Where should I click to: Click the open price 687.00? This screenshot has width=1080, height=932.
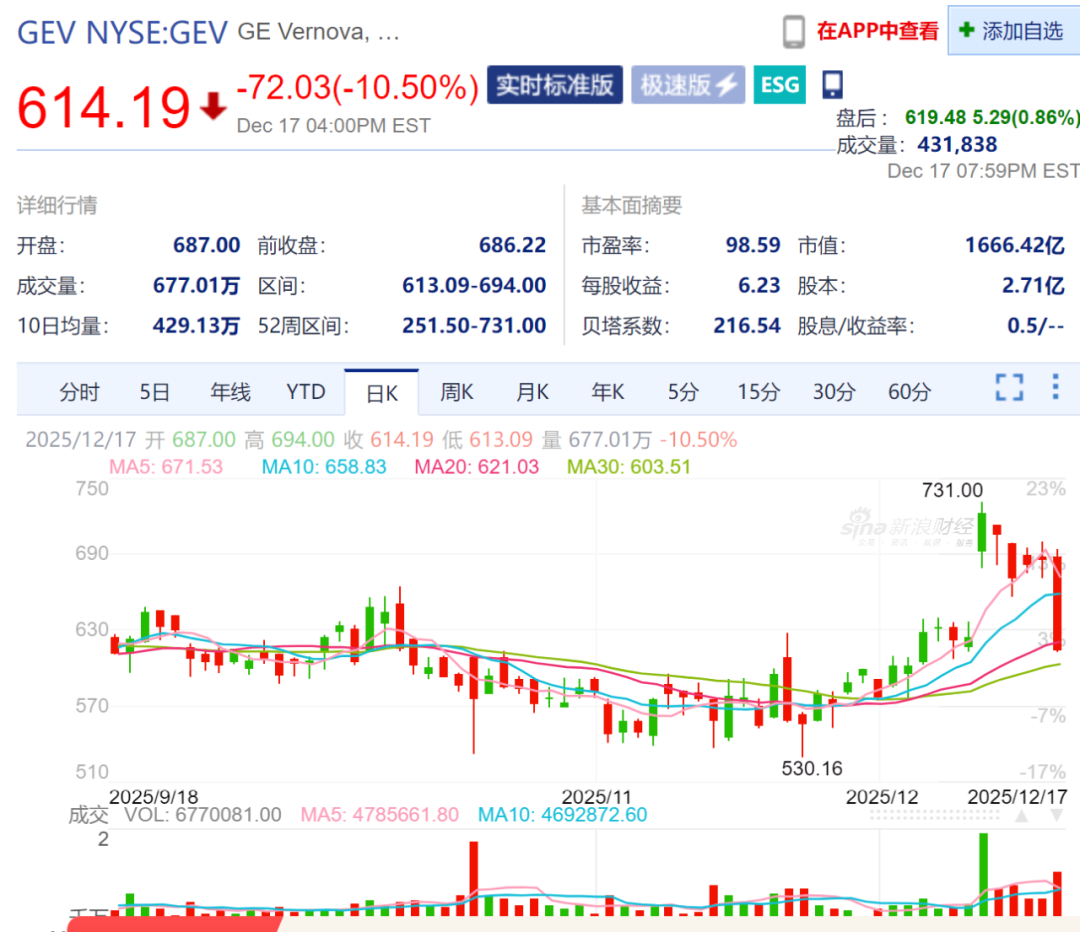[207, 245]
